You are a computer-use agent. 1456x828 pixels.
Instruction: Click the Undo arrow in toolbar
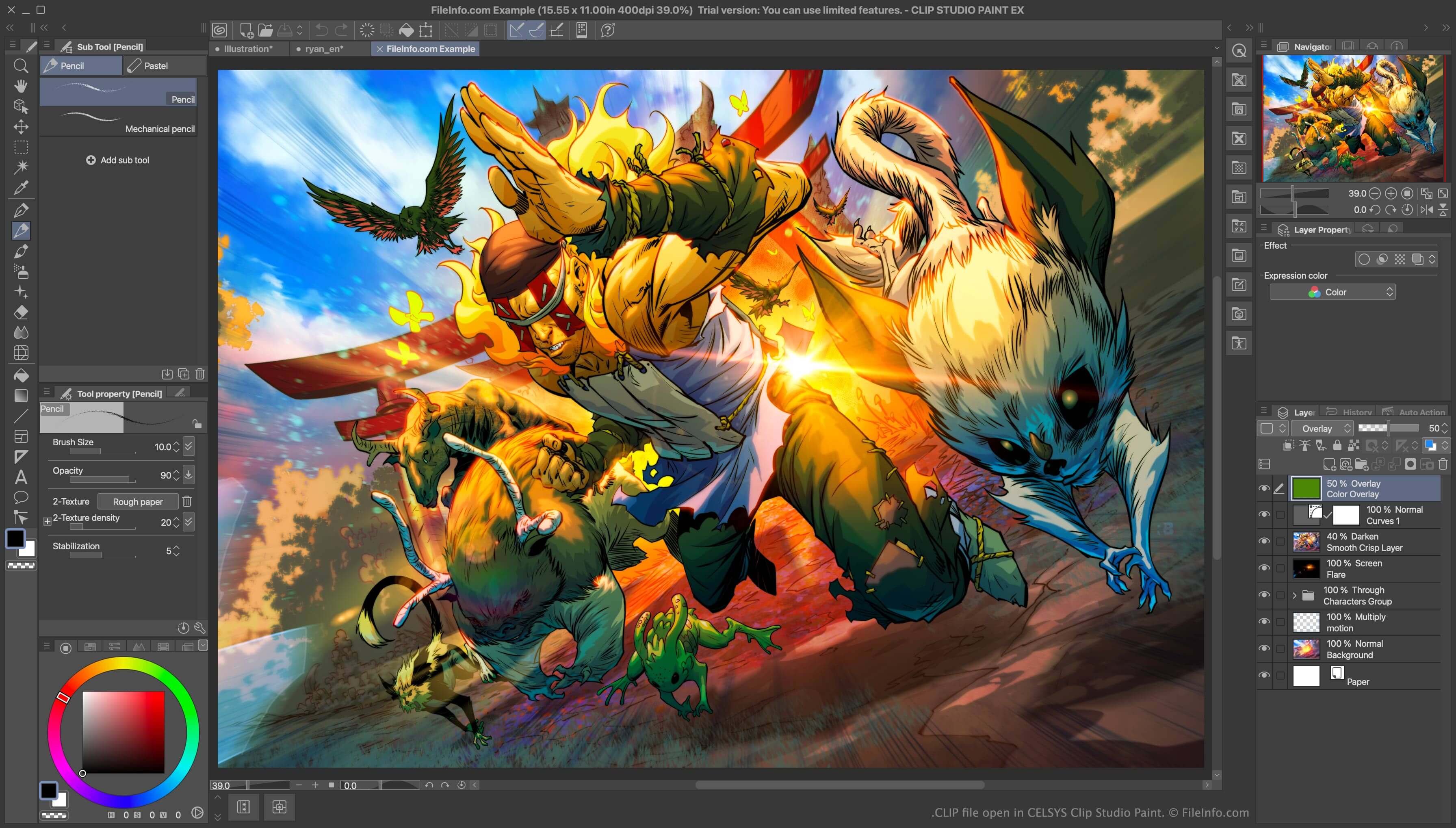[x=321, y=30]
